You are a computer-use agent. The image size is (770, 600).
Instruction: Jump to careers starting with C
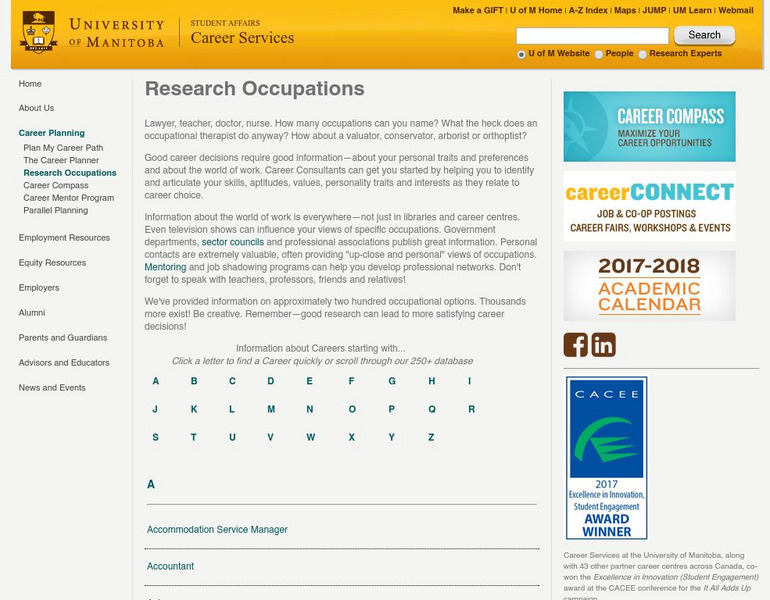[x=232, y=381]
